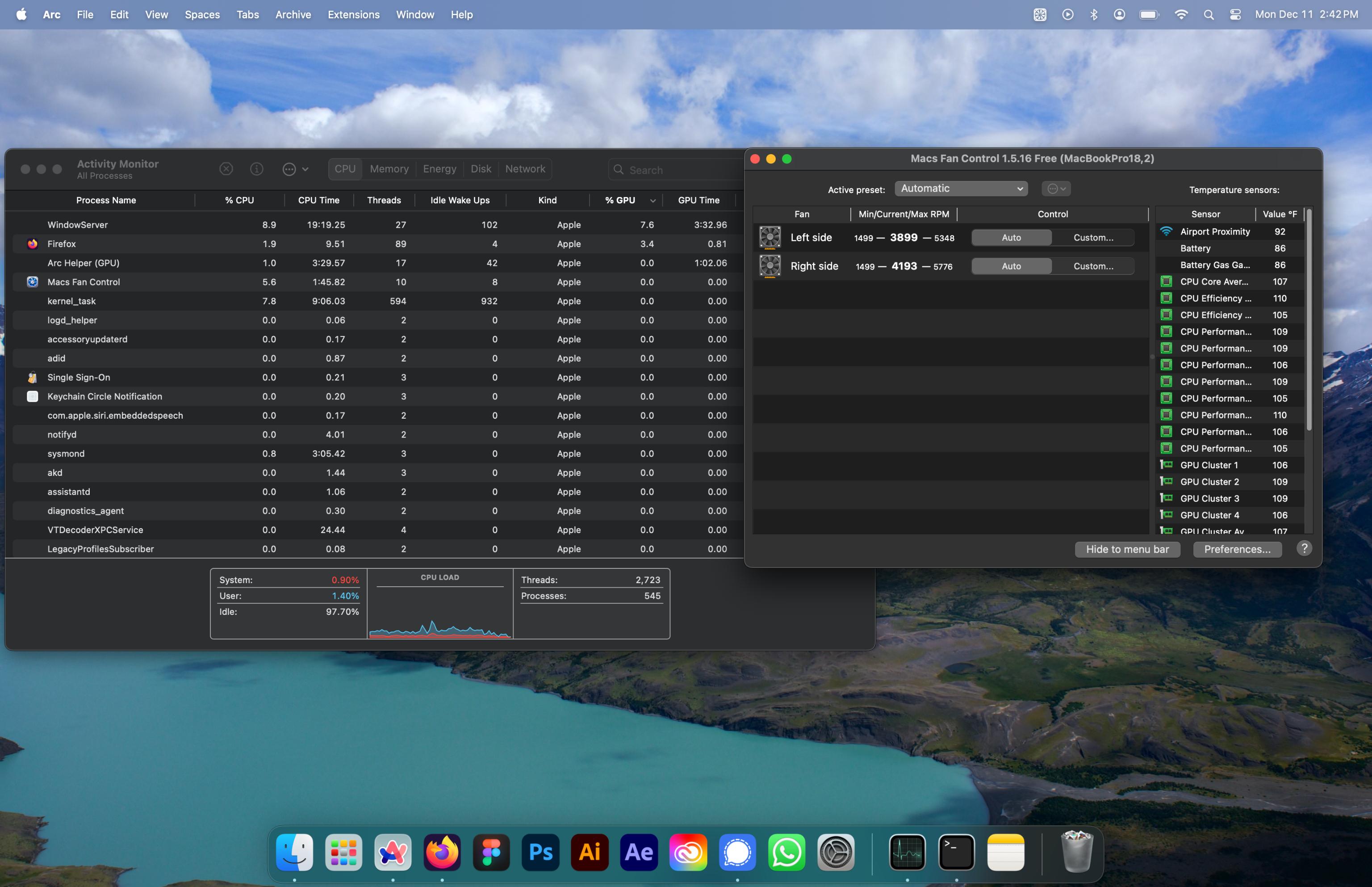The image size is (1372, 887).
Task: Open the Terminal icon in the Dock
Action: pos(957,852)
